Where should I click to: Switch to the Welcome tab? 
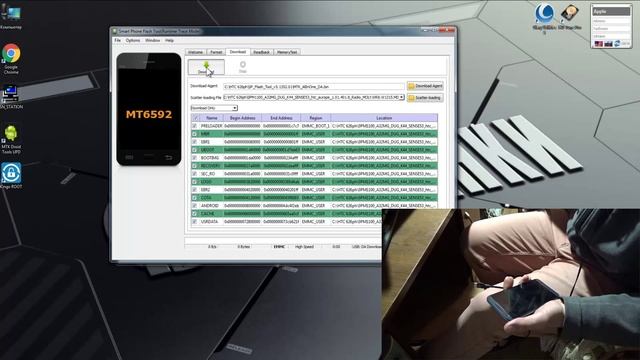pyautogui.click(x=195, y=52)
